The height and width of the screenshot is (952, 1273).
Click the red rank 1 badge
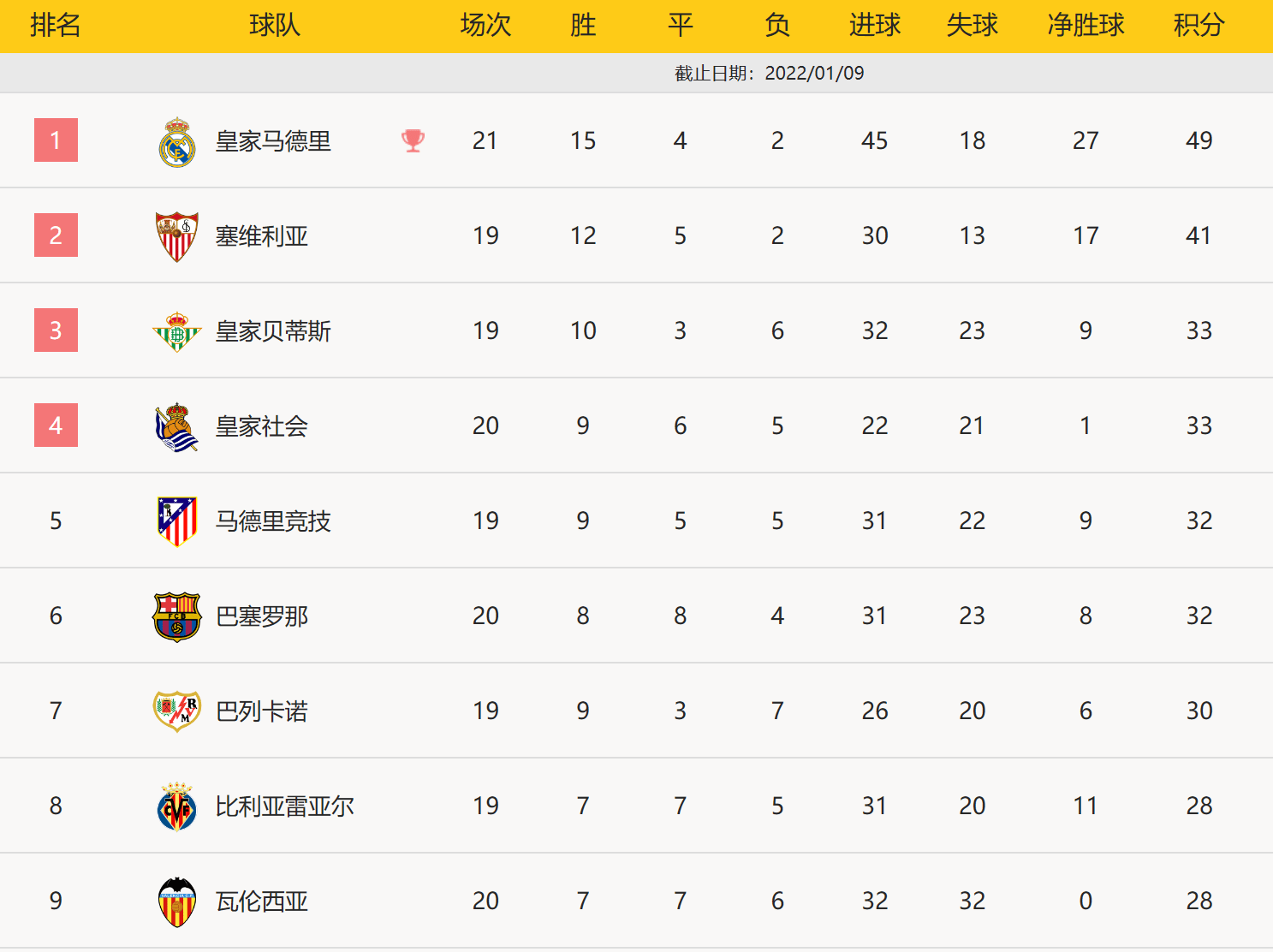pos(56,140)
